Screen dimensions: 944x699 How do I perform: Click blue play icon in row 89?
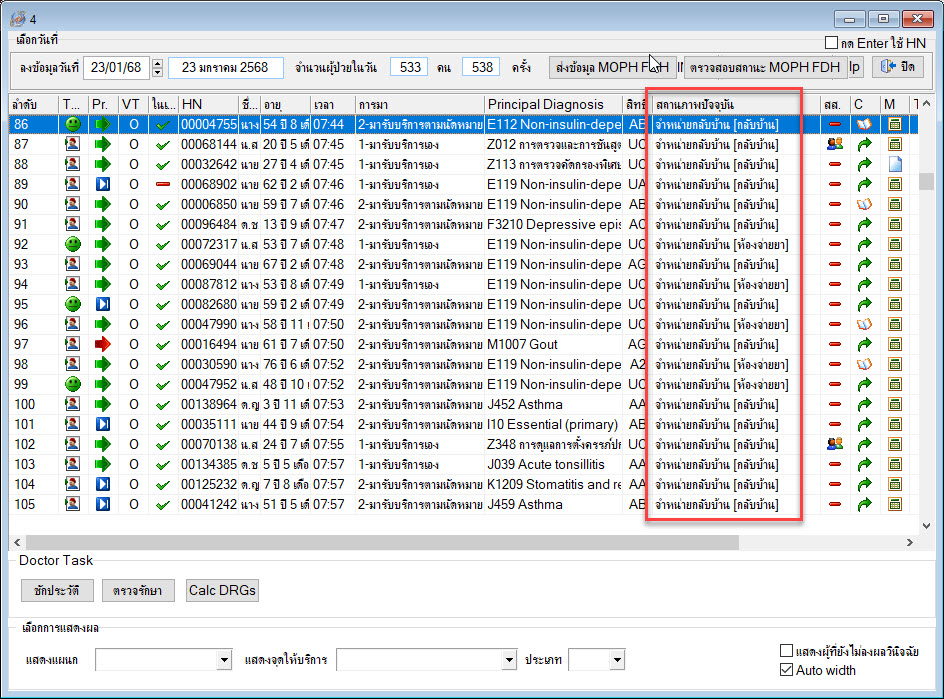coord(102,184)
